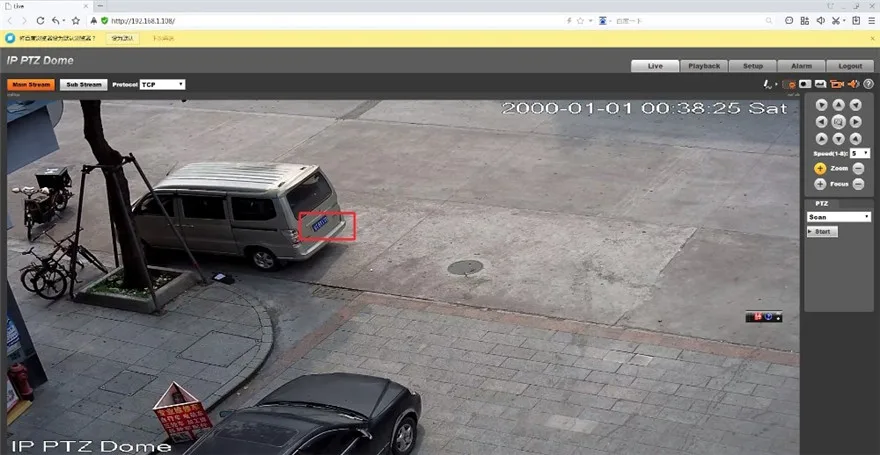The image size is (880, 455).
Task: Switch to Sub Stream video
Action: pos(84,85)
